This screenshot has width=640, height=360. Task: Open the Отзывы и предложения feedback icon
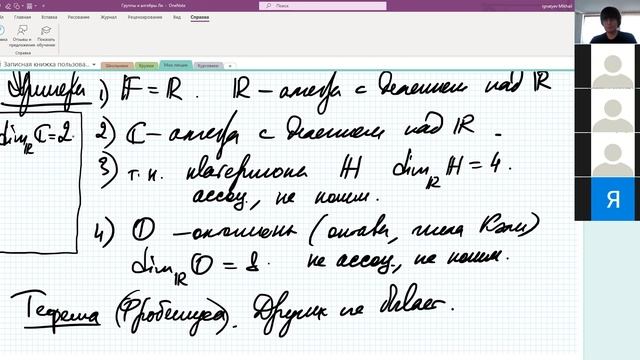click(22, 30)
